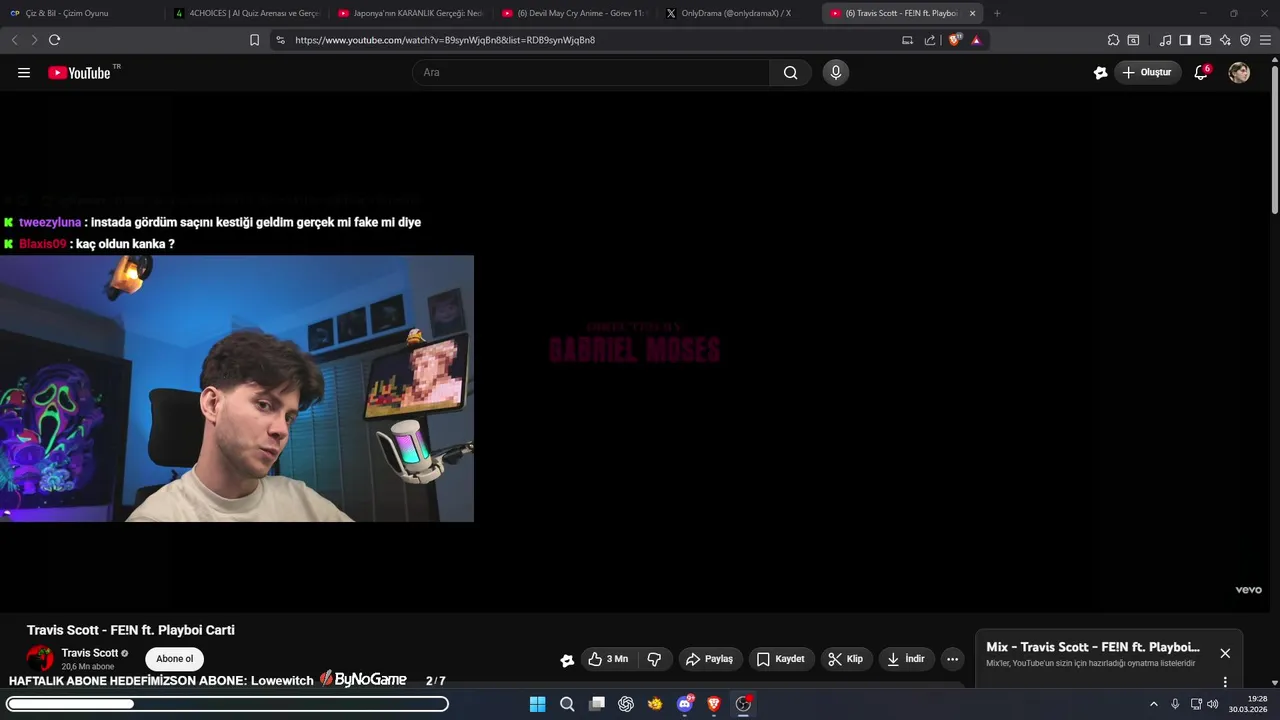Open the tab search toolbar icon
The width and height of the screenshot is (1280, 720).
click(x=1133, y=40)
